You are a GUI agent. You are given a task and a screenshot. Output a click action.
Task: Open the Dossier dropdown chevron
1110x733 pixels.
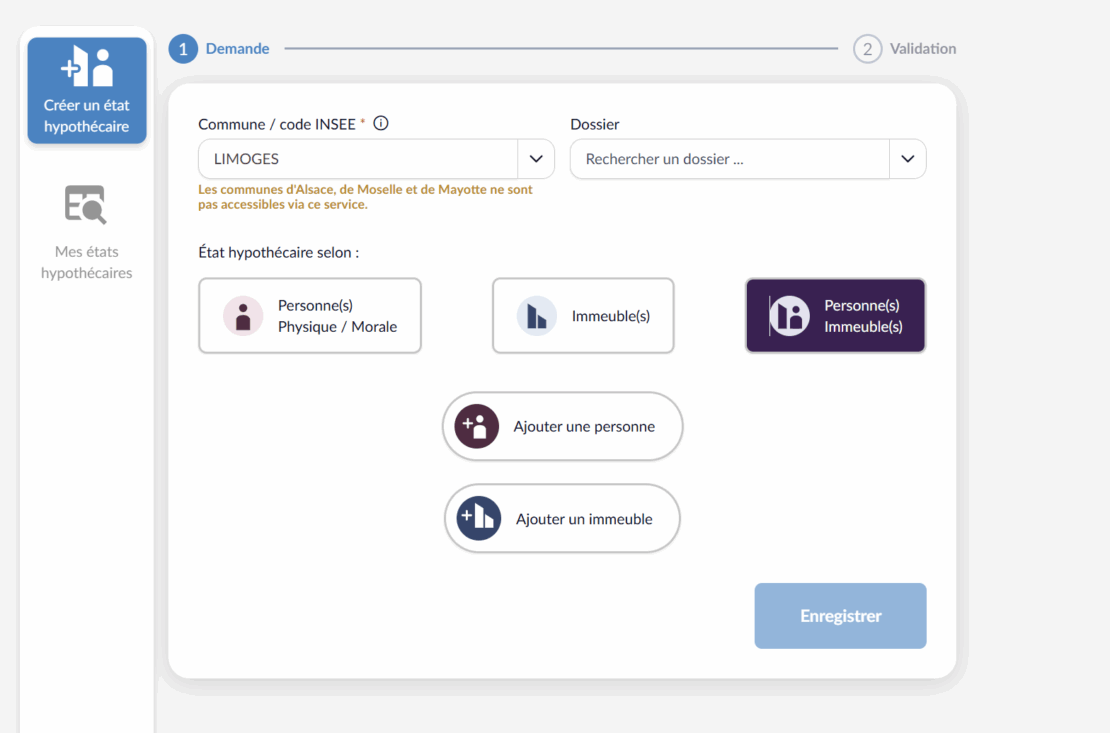(x=907, y=159)
